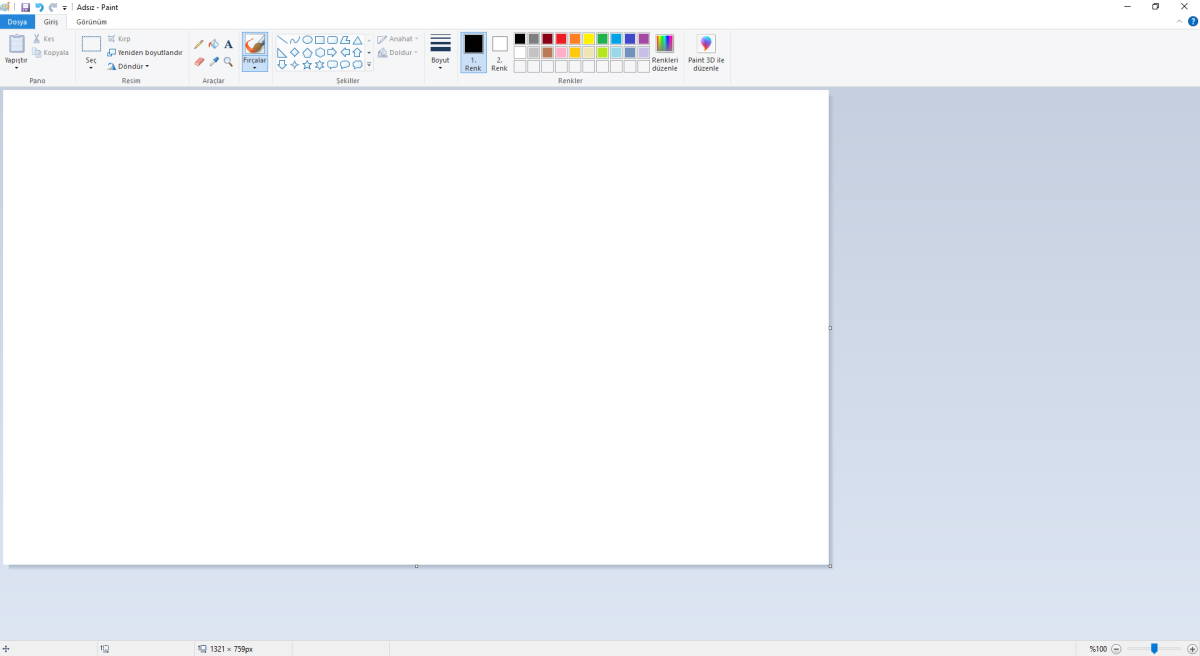
Task: Click the zoom in plus button
Action: click(1192, 649)
